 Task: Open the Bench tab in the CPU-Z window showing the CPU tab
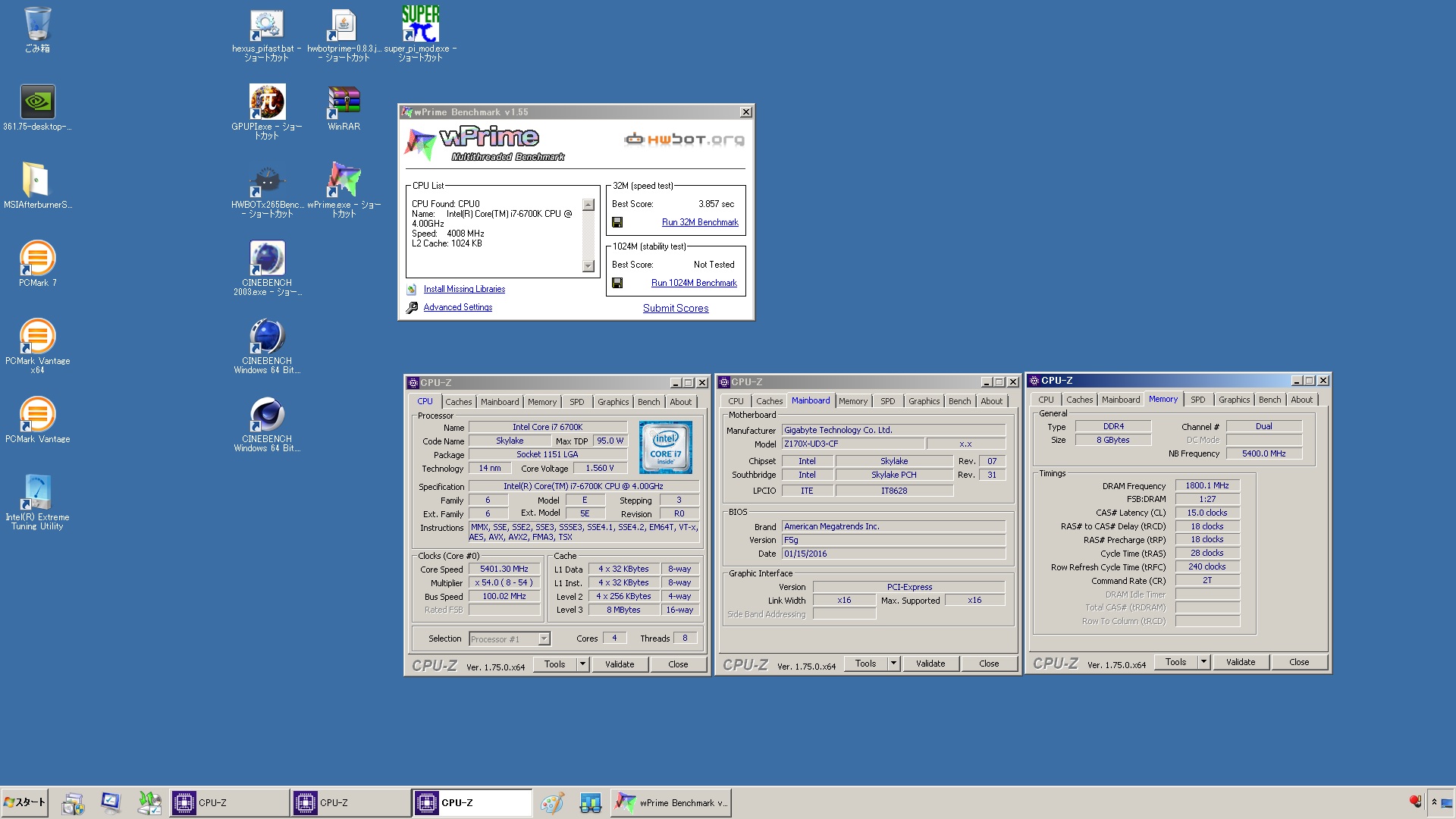648,402
